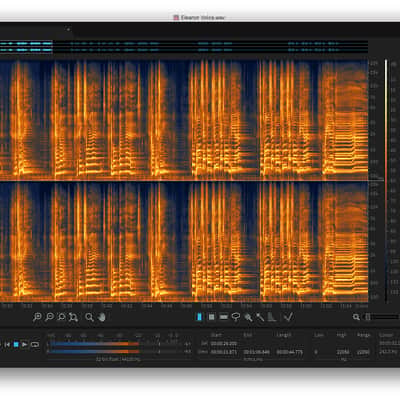Screen dimensions: 400x400
Task: Click the upper channel spectrogram
Action: pyautogui.click(x=184, y=119)
